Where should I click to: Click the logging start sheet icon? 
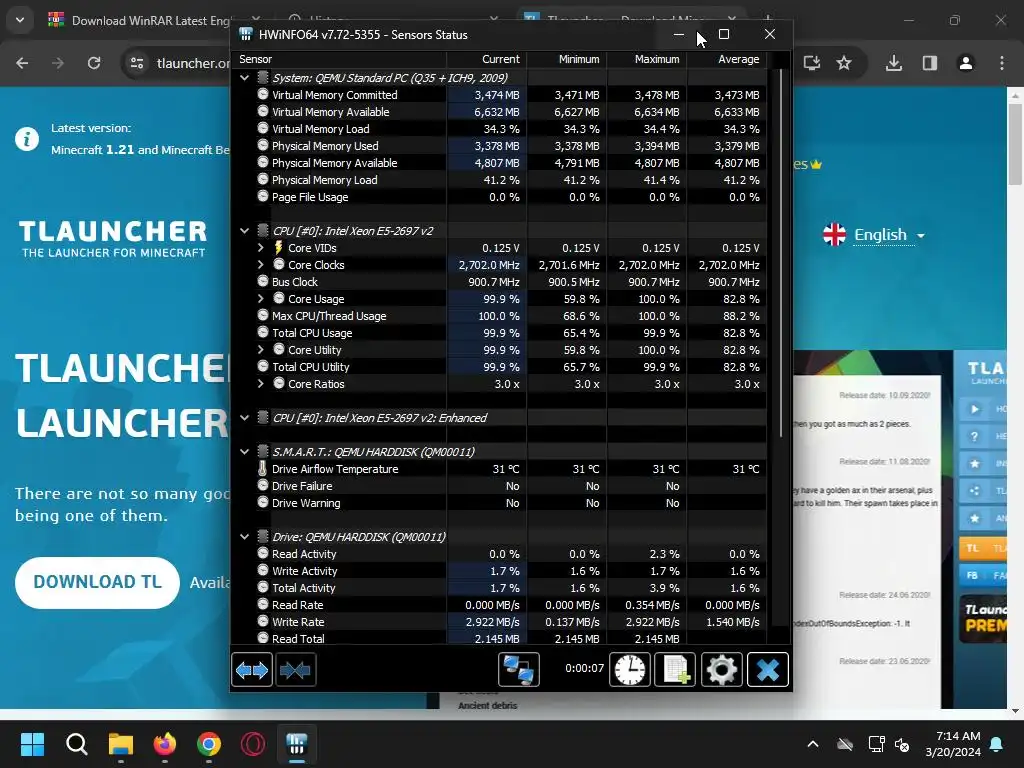click(675, 669)
